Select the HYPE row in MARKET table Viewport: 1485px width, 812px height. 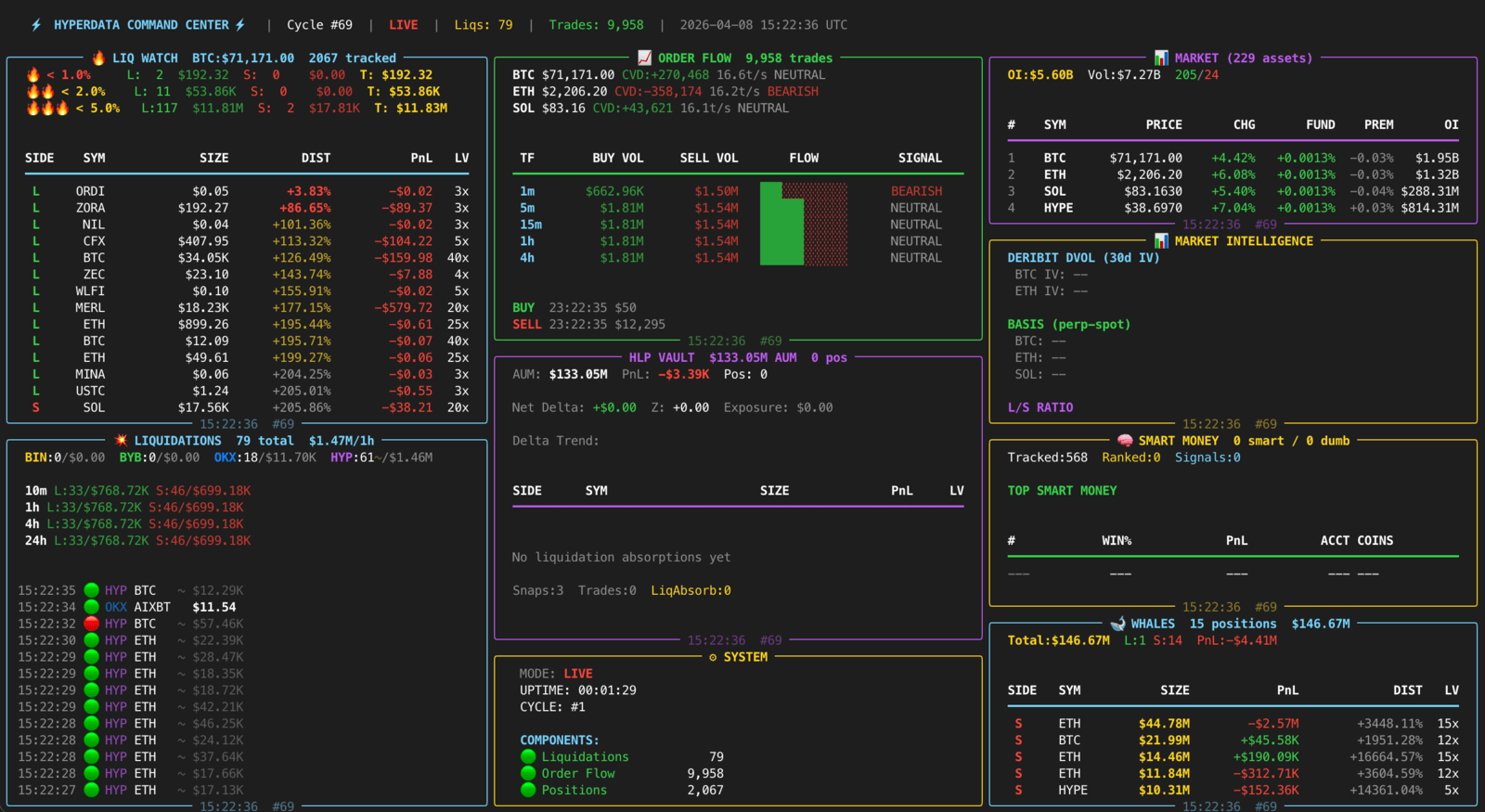coord(1233,208)
